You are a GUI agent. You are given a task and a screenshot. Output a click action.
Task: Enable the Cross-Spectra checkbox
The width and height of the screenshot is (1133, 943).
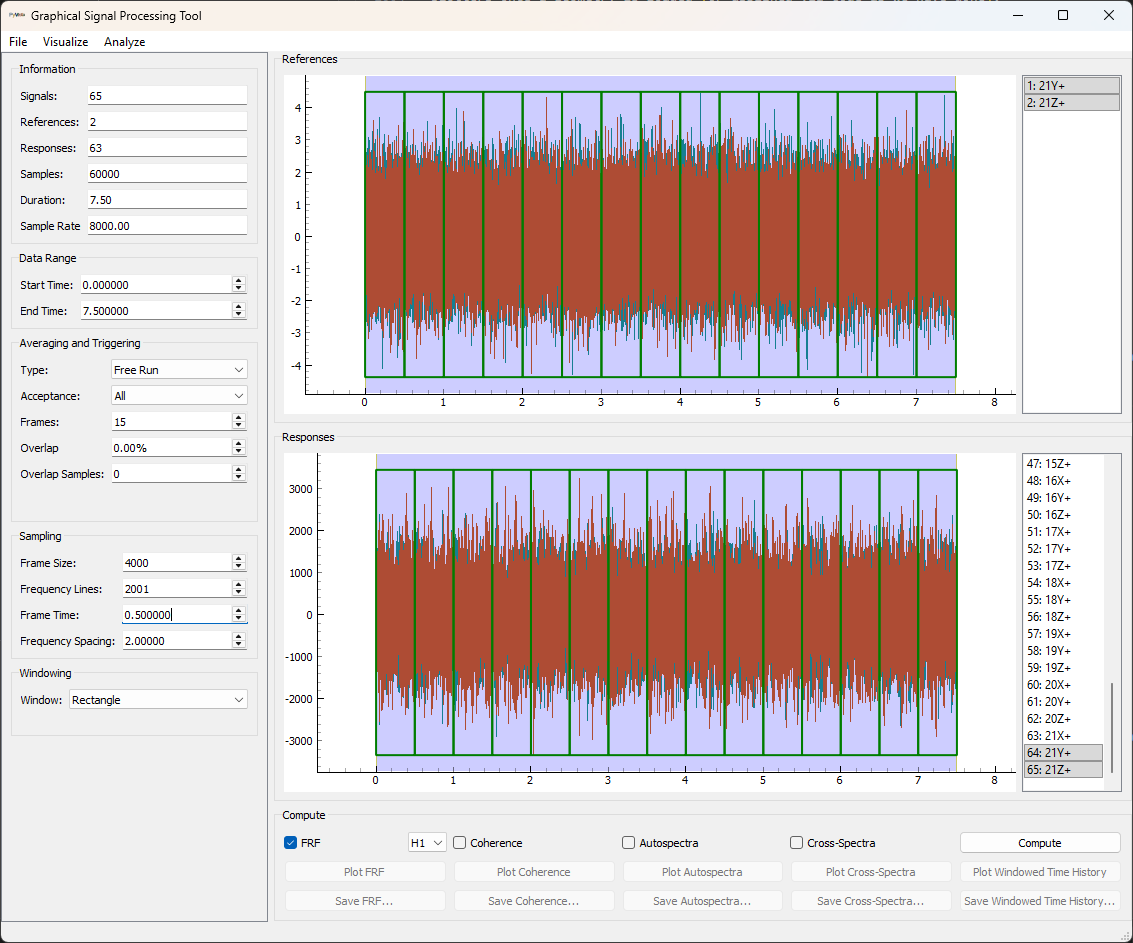[796, 843]
